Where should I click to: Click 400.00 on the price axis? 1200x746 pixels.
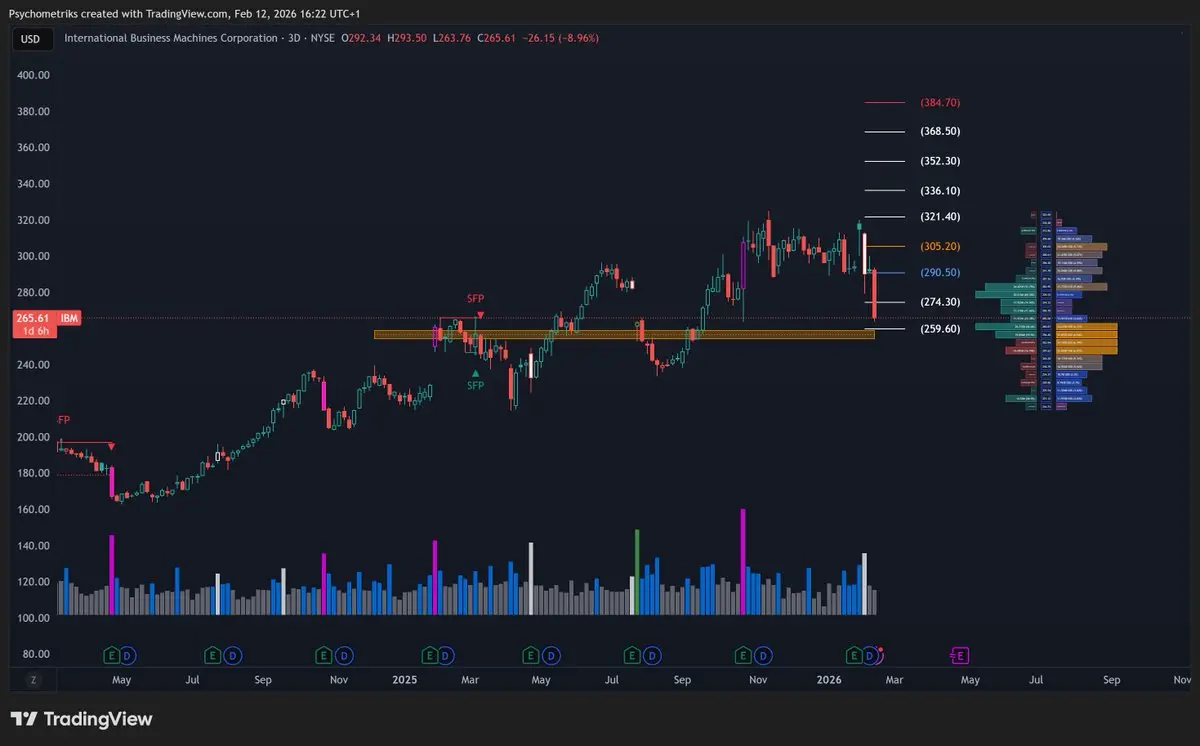35,75
